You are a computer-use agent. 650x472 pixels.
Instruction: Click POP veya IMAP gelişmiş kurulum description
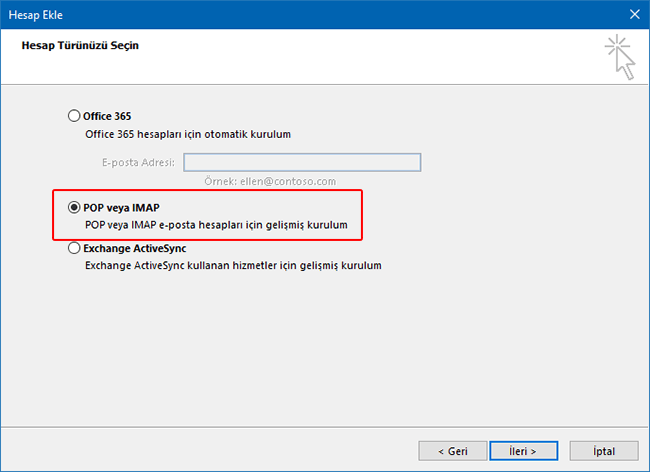tap(215, 226)
